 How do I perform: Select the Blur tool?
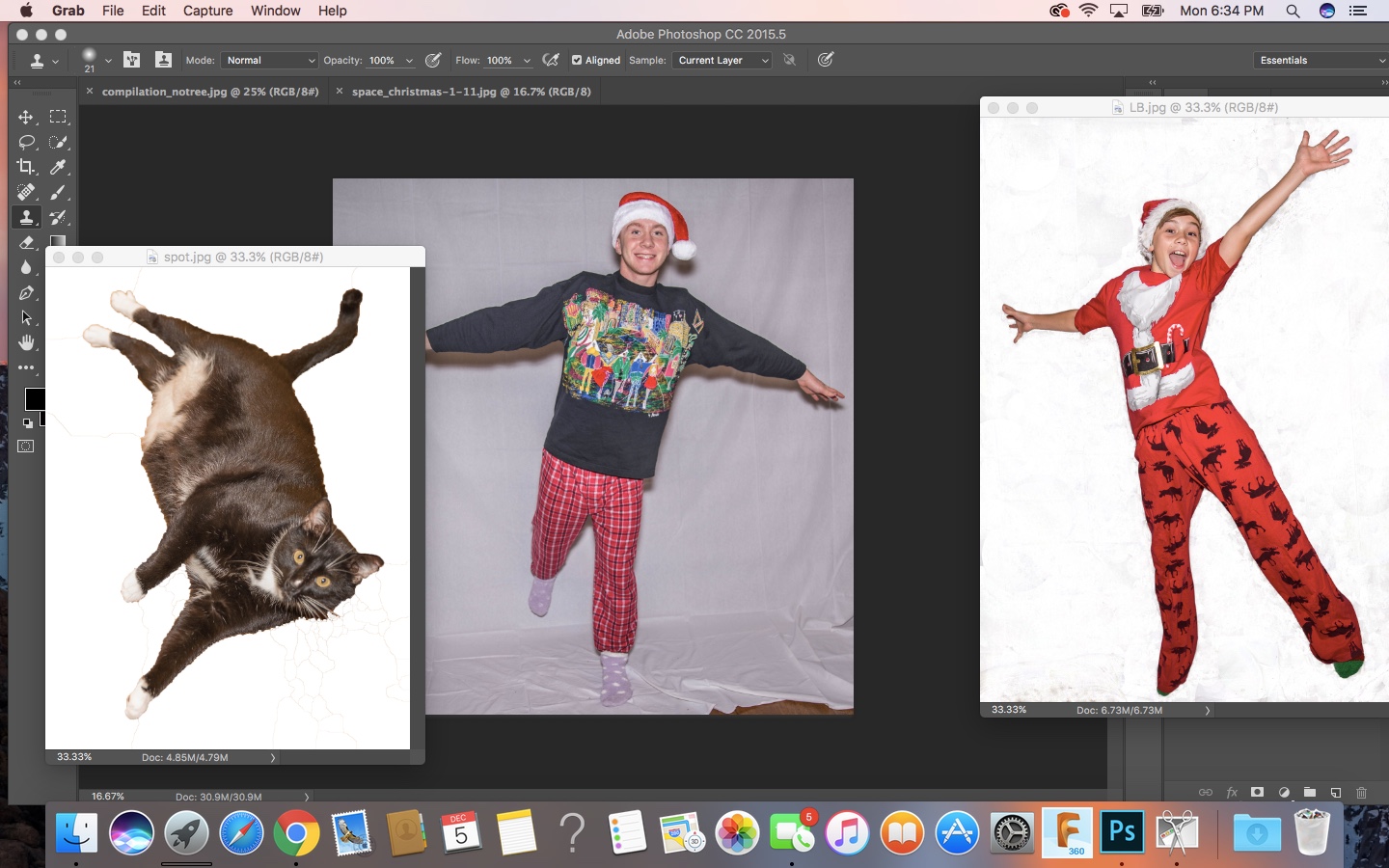click(x=26, y=267)
